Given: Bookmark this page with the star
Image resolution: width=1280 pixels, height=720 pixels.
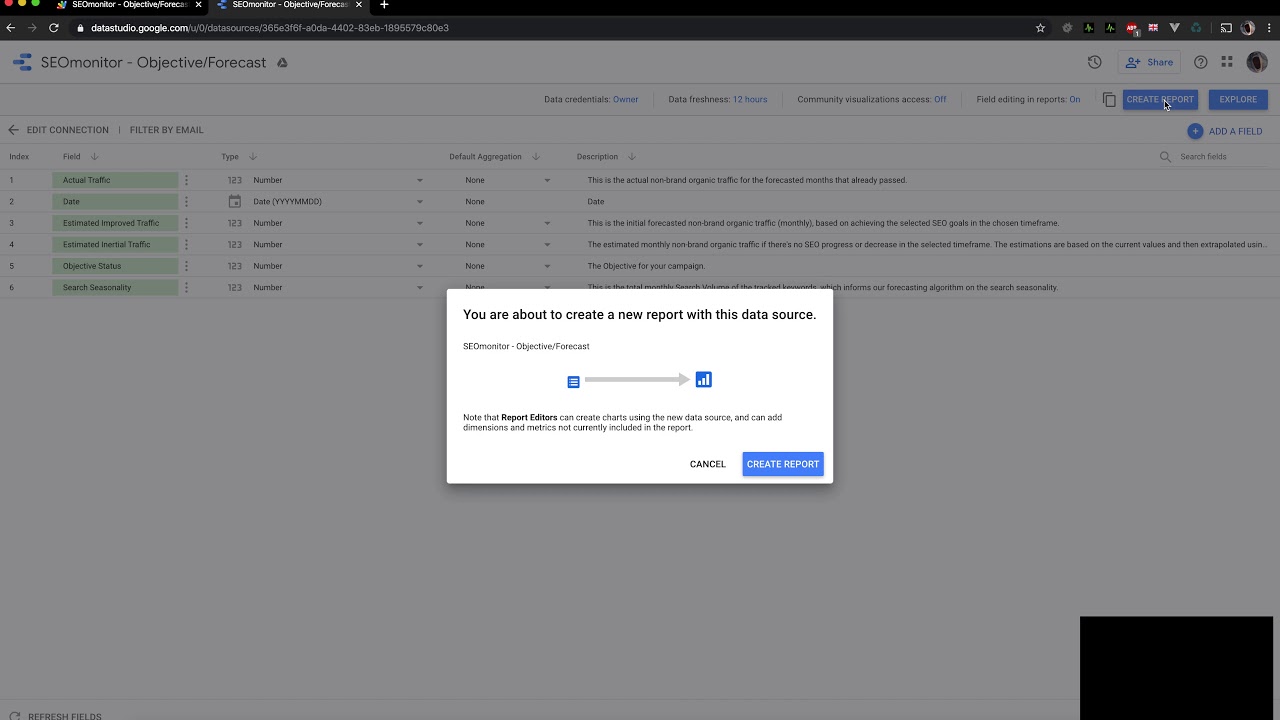Looking at the screenshot, I should 1040,28.
